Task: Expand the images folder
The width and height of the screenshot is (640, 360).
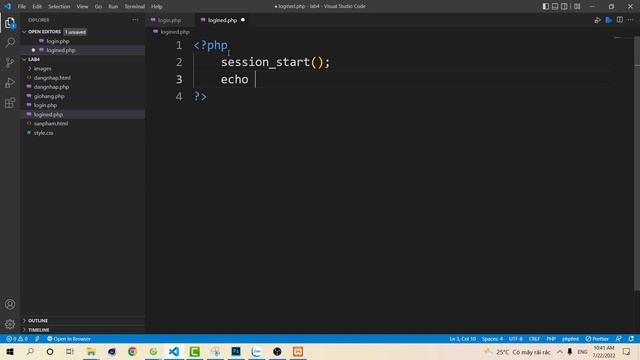Action: [x=42, y=69]
